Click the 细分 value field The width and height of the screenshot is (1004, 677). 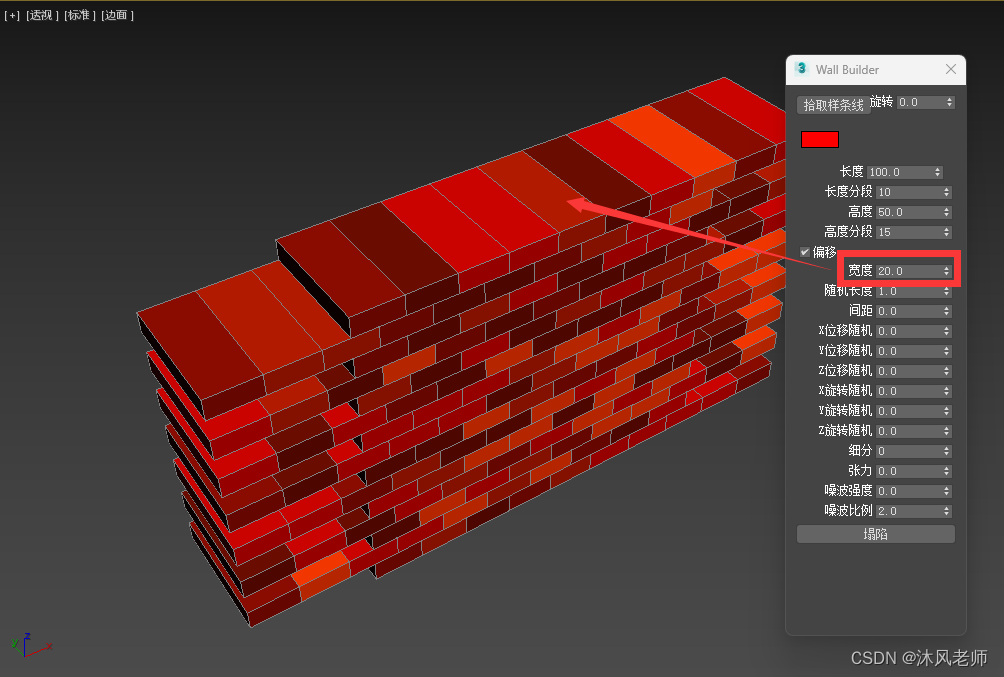[x=909, y=451]
